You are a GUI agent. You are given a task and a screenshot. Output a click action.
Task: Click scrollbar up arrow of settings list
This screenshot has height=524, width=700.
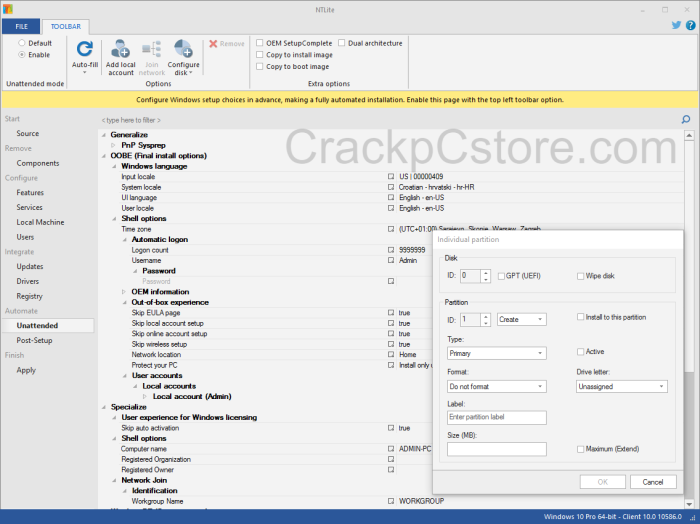click(689, 135)
